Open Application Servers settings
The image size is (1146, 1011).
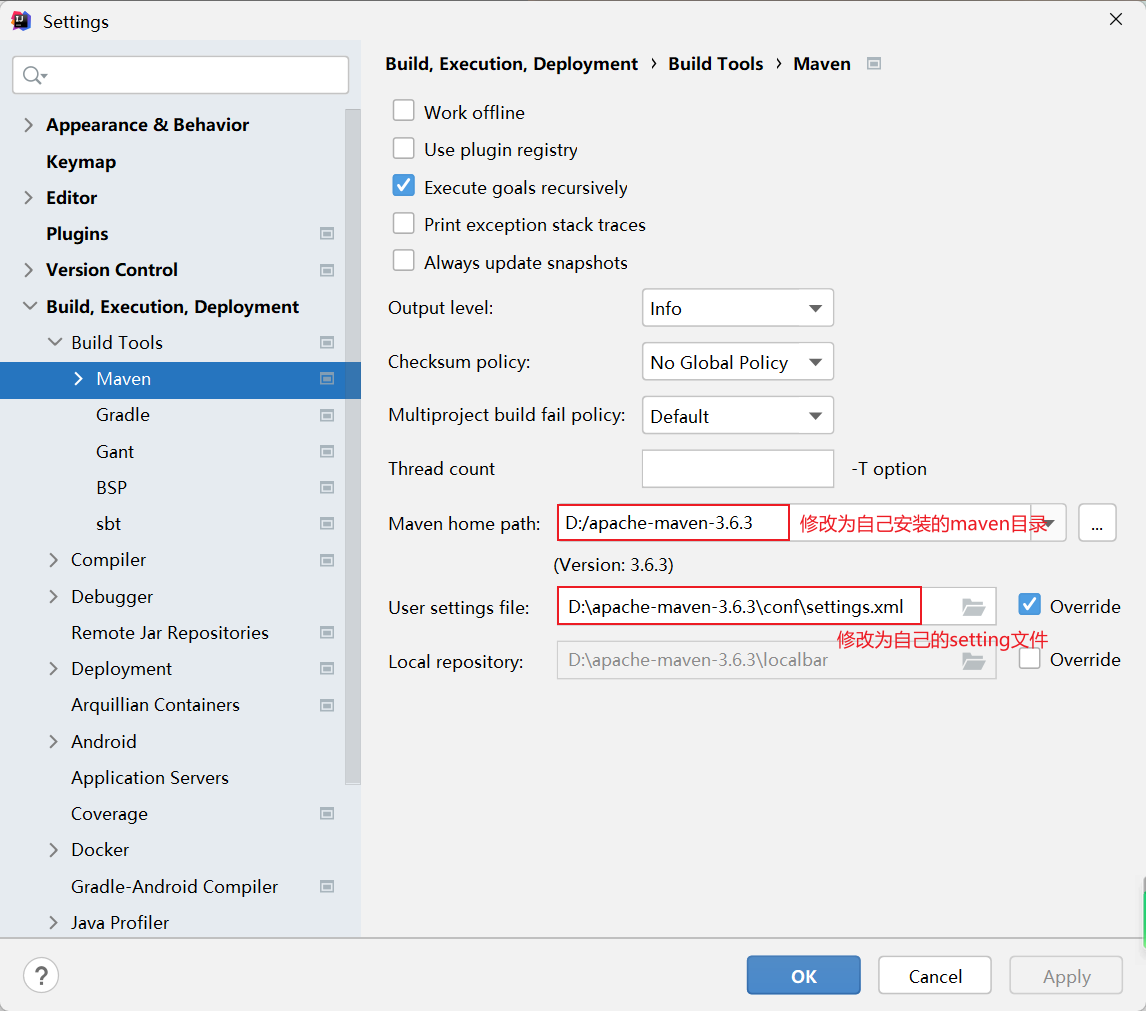(x=150, y=778)
